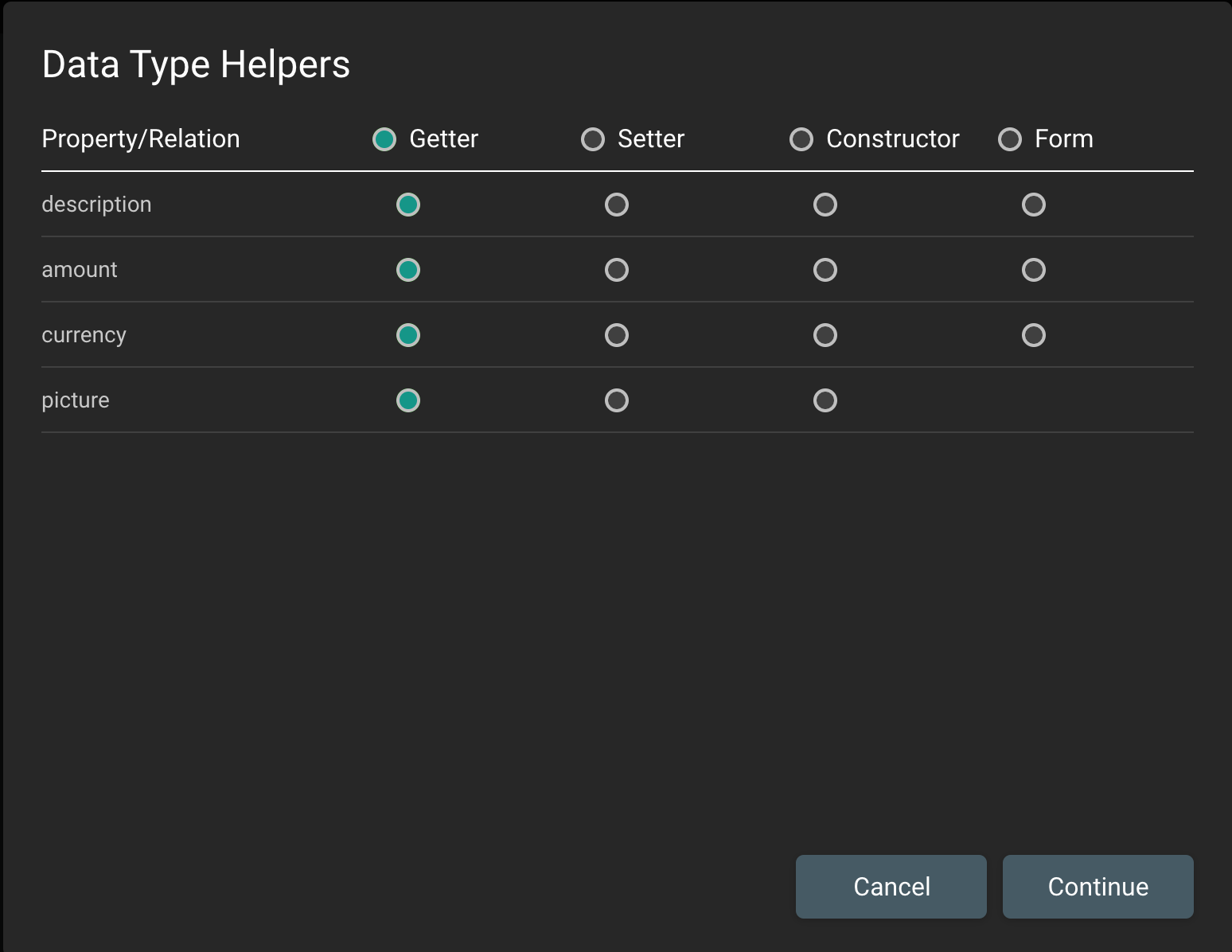Select Getter for the amount property
The width and height of the screenshot is (1232, 952).
(x=408, y=270)
